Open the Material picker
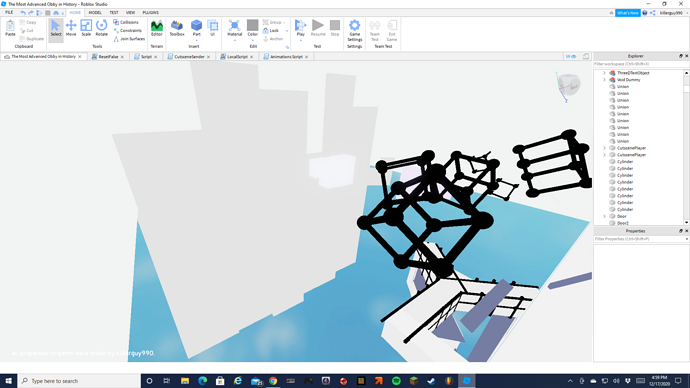 tap(235, 27)
